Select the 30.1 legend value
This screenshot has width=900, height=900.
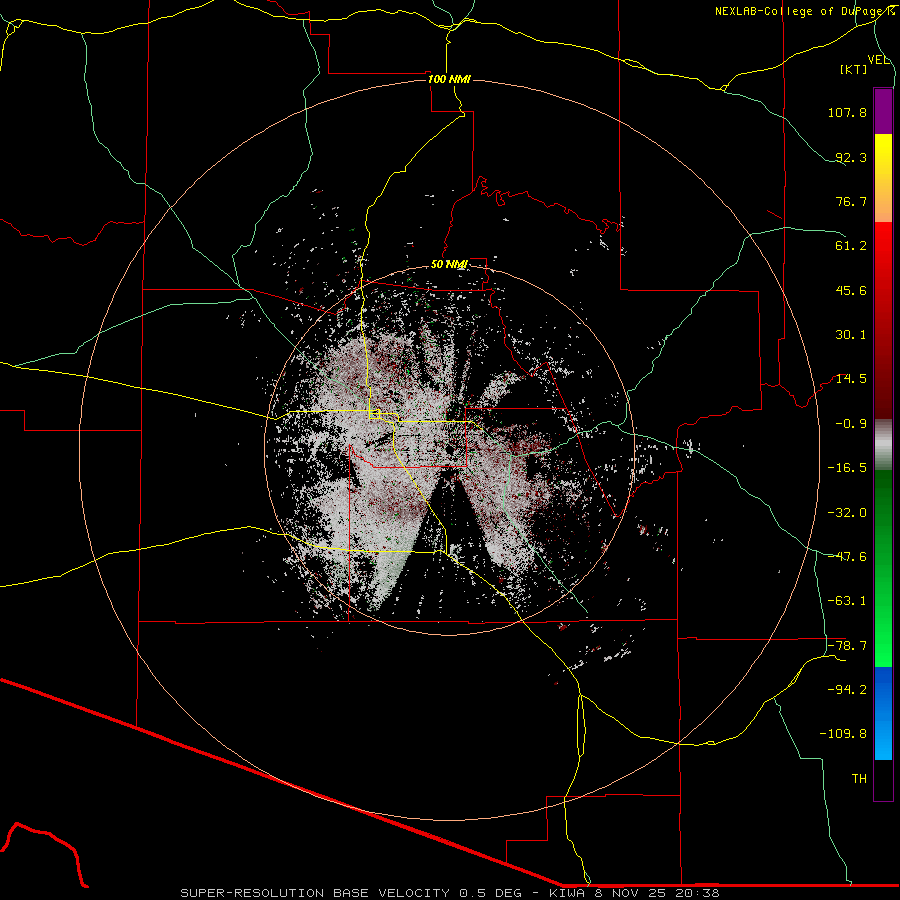851,335
